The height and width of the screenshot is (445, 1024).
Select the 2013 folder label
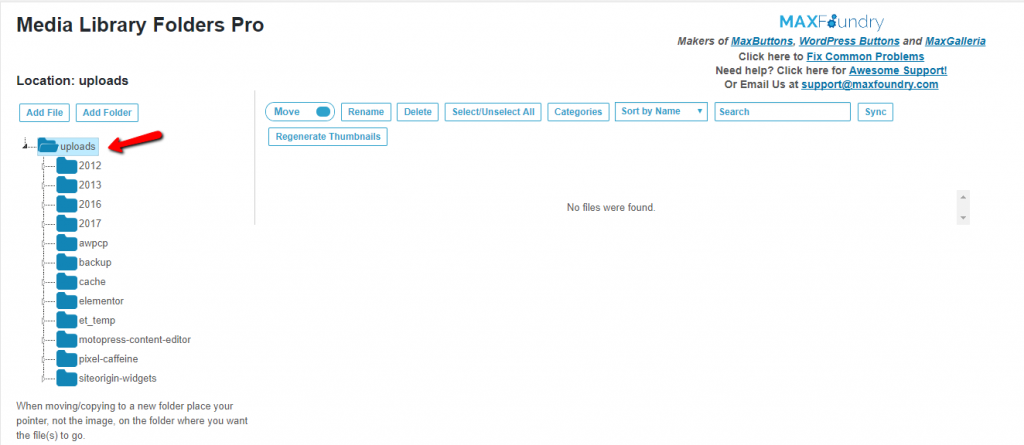tap(90, 186)
